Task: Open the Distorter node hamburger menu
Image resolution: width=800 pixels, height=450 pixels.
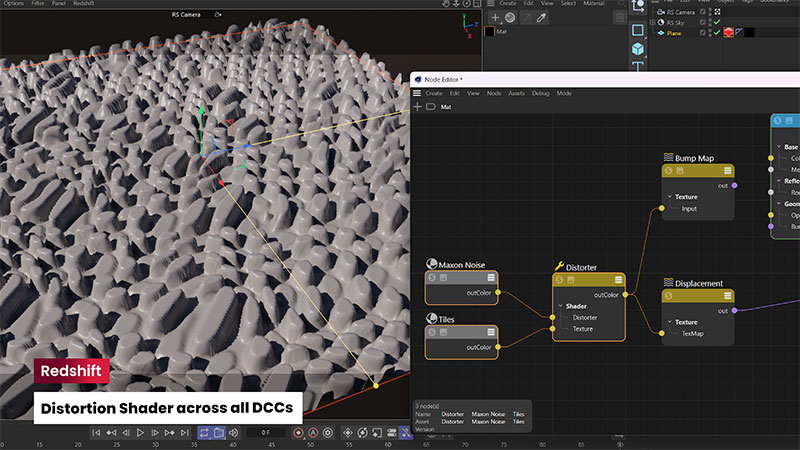Action: 619,280
